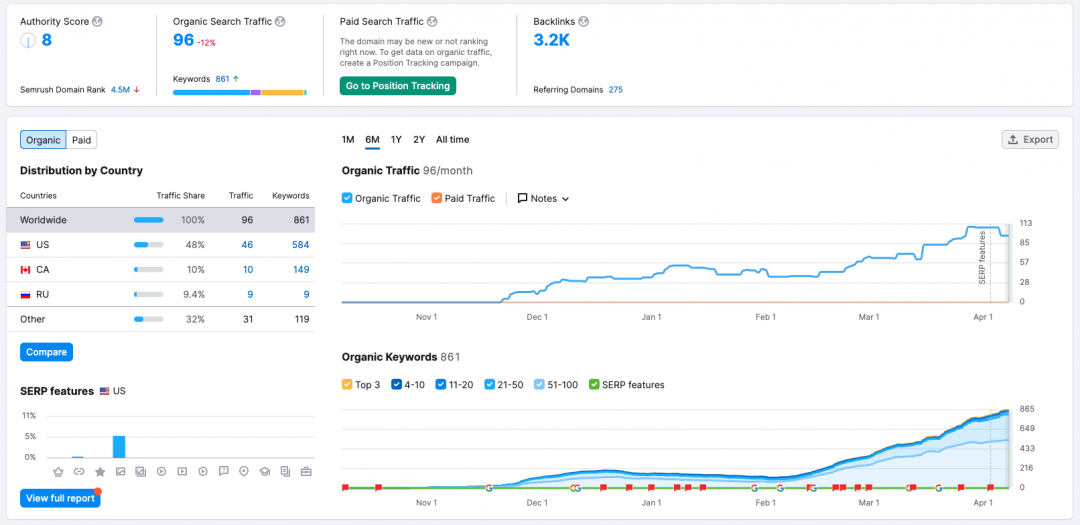The height and width of the screenshot is (525, 1080).
Task: Choose the All time range option
Action: 452,140
